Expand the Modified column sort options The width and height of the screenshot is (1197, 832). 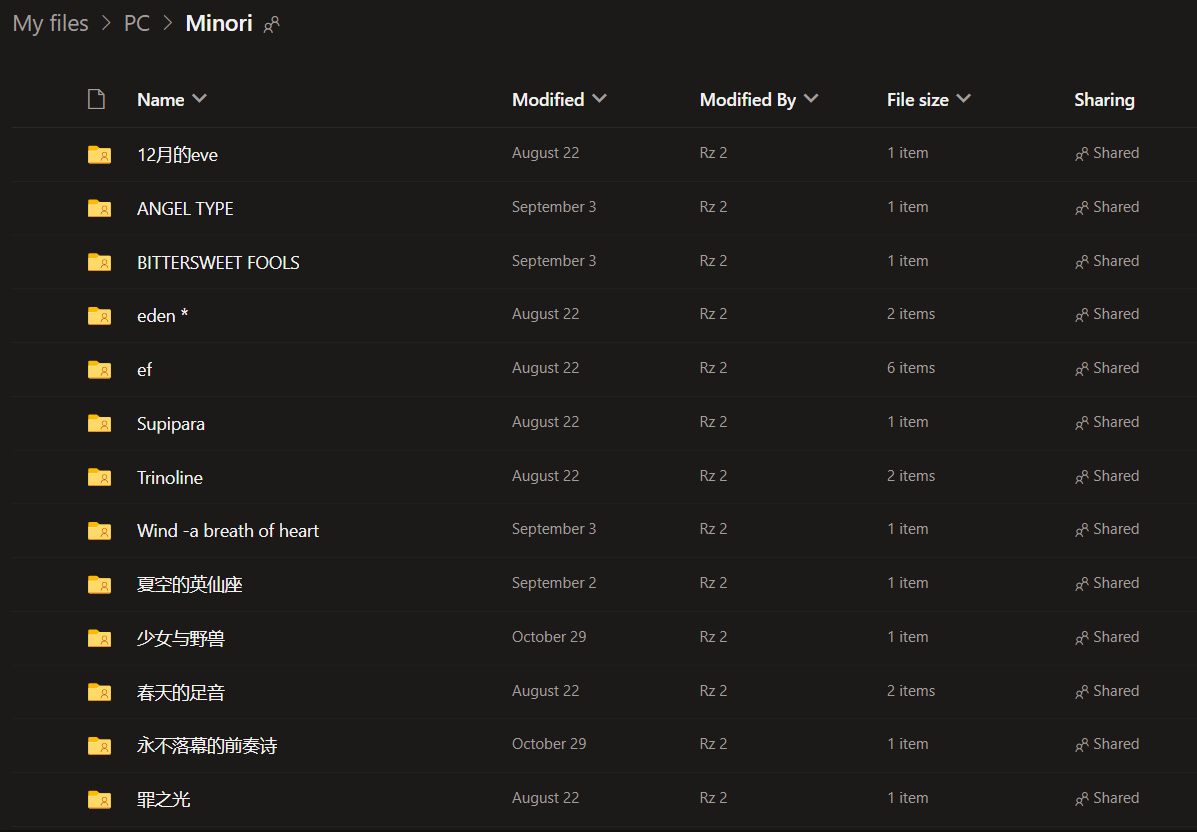coord(599,99)
